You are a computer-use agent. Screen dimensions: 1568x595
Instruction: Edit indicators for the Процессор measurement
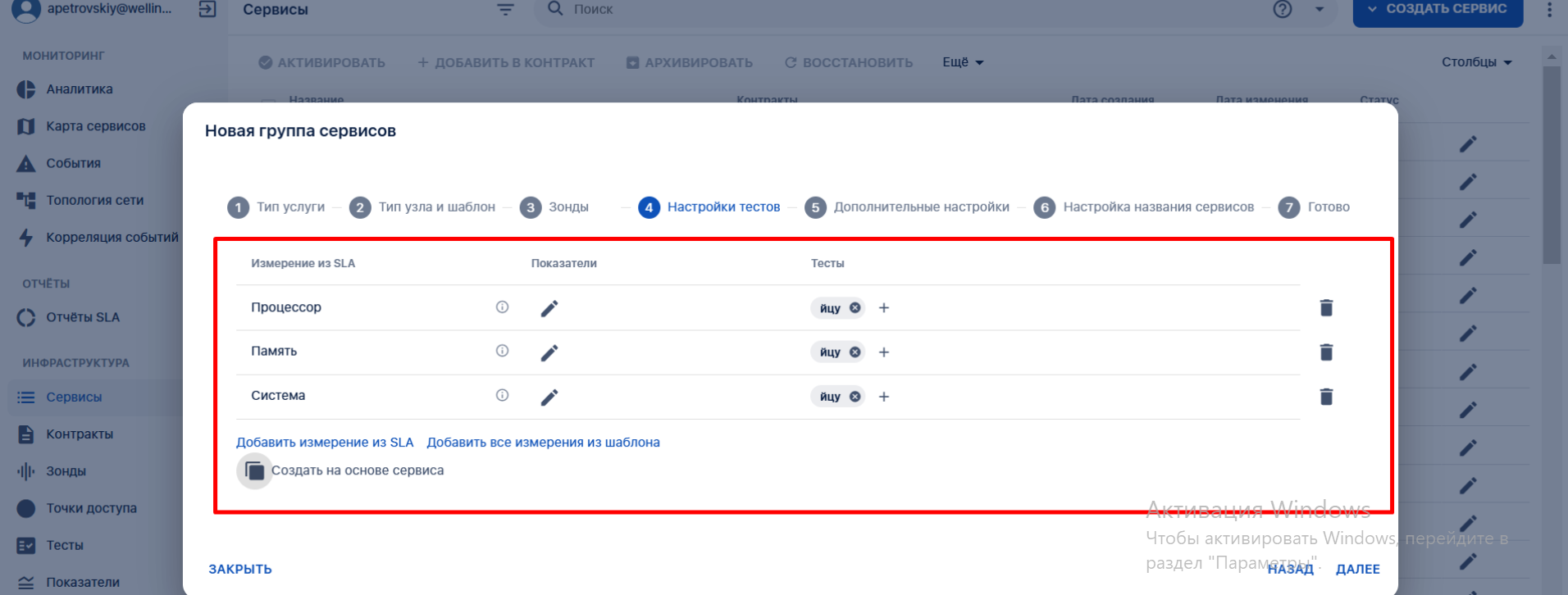549,308
